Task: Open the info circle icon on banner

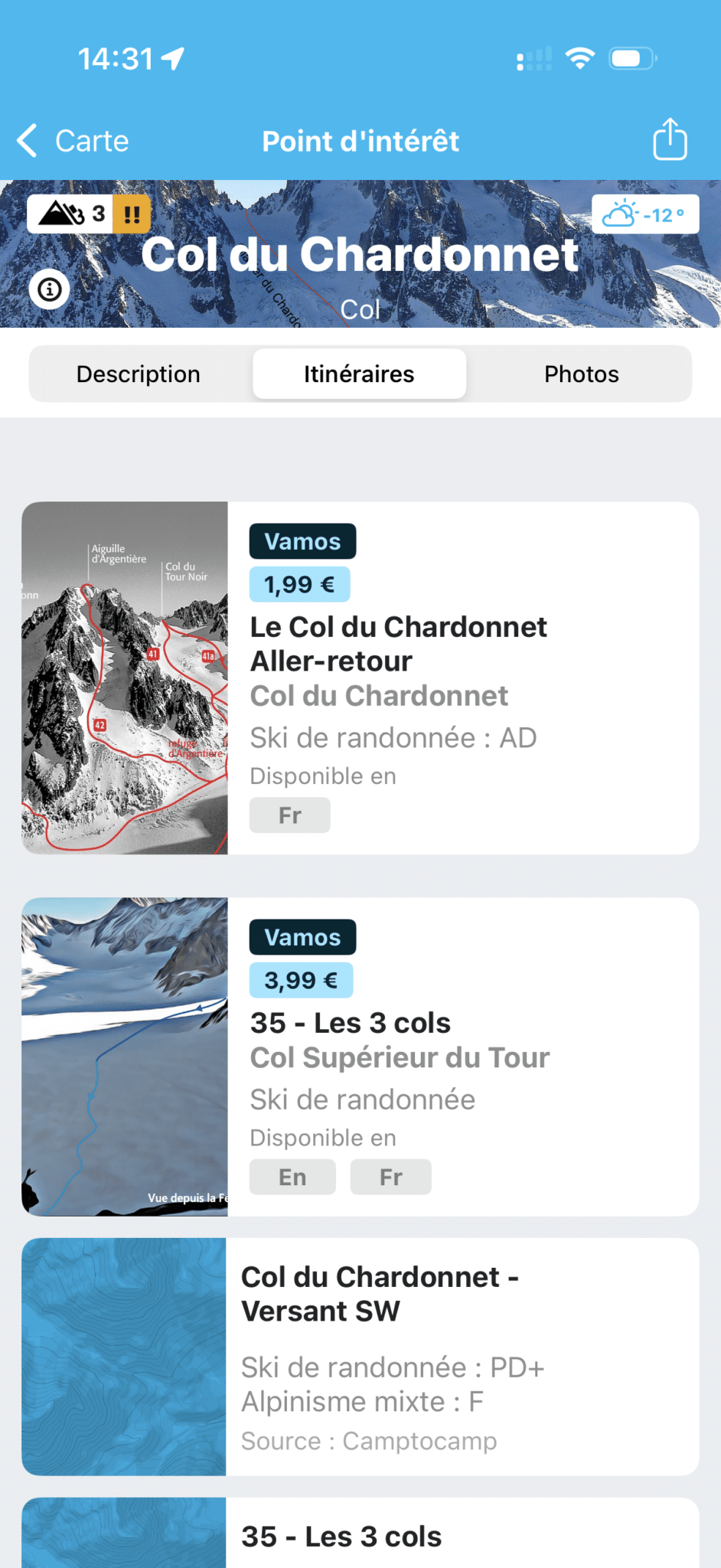Action: [50, 289]
